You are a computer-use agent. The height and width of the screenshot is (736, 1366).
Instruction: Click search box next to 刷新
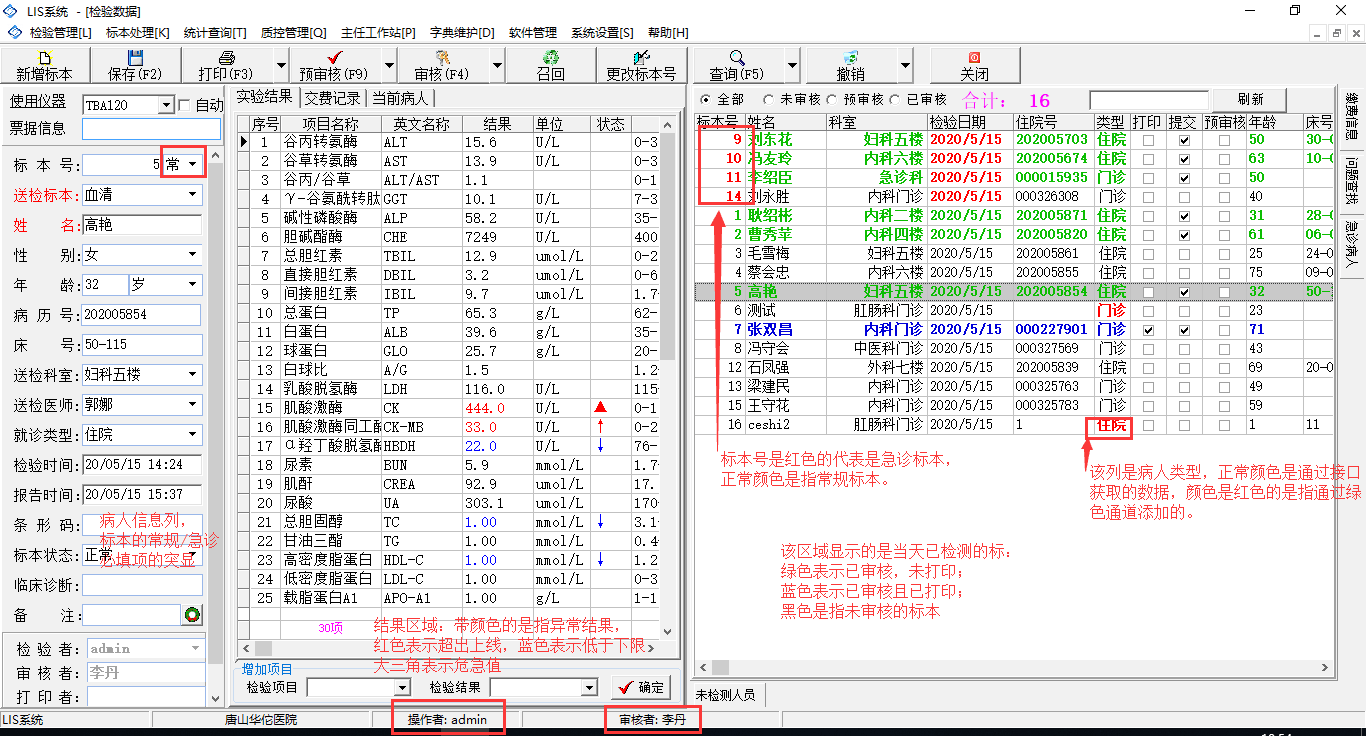[x=1149, y=100]
